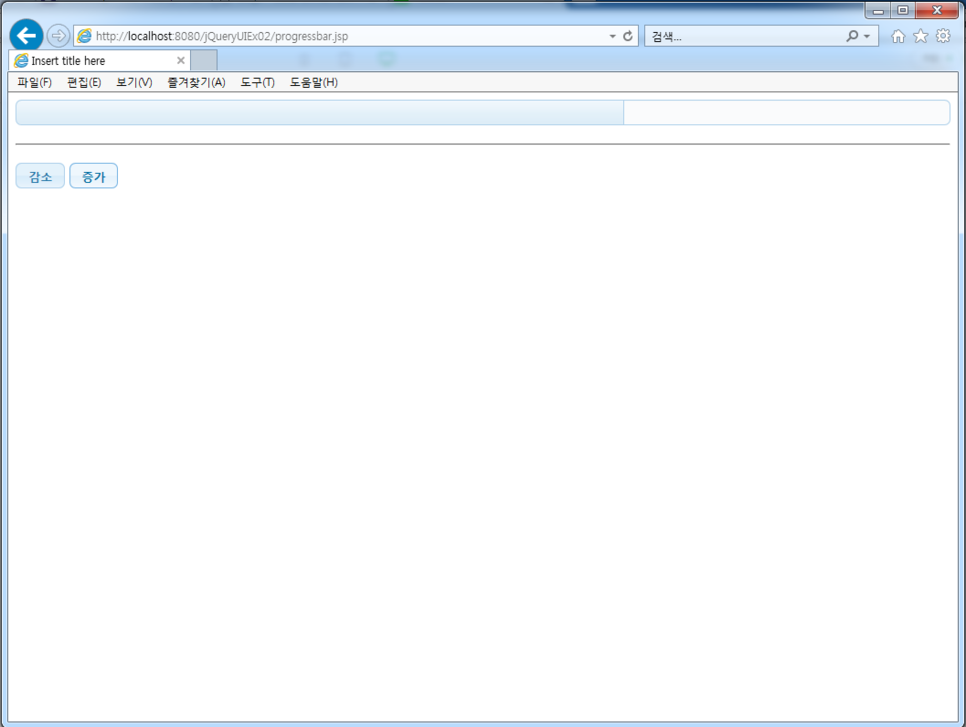Click the 증가 button
The height and width of the screenshot is (727, 966).
point(94,176)
